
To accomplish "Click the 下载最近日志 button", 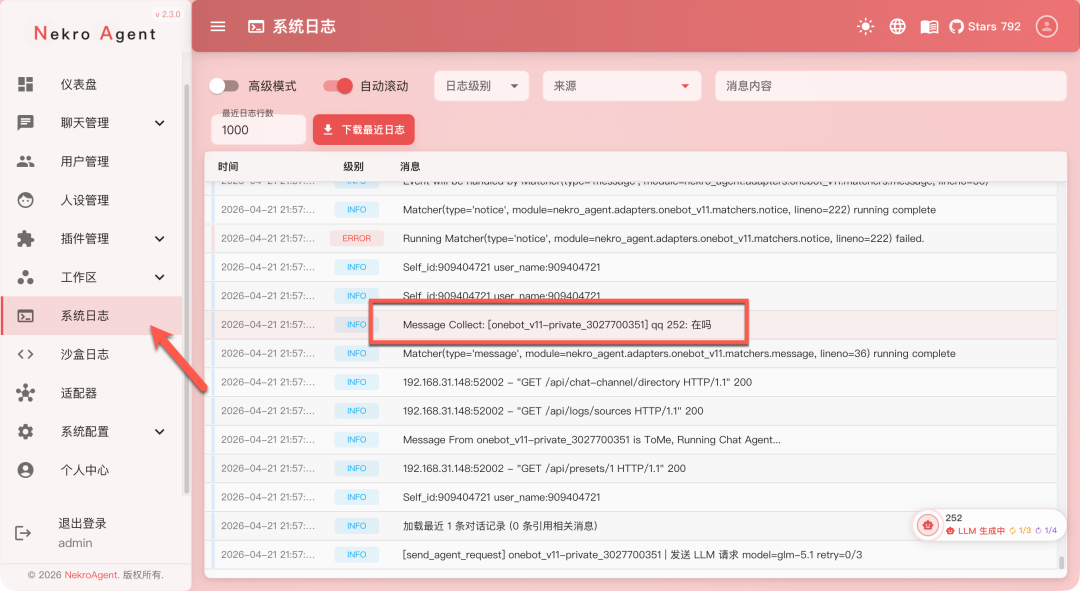I will [364, 130].
